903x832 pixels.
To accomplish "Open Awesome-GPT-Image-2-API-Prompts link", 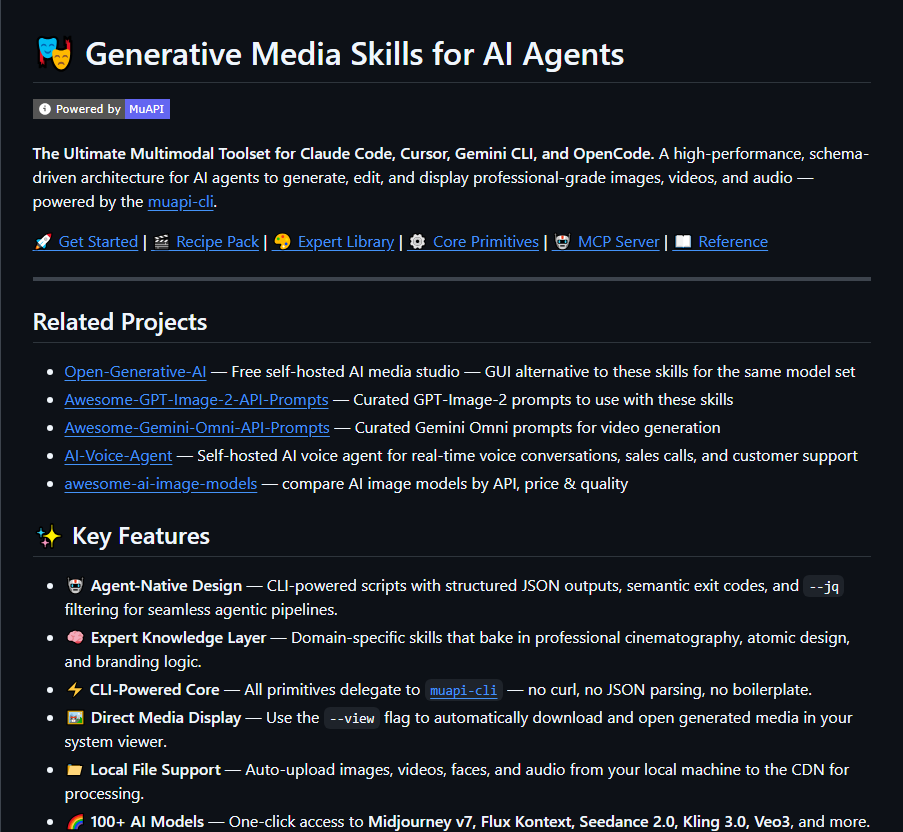I will (x=196, y=400).
